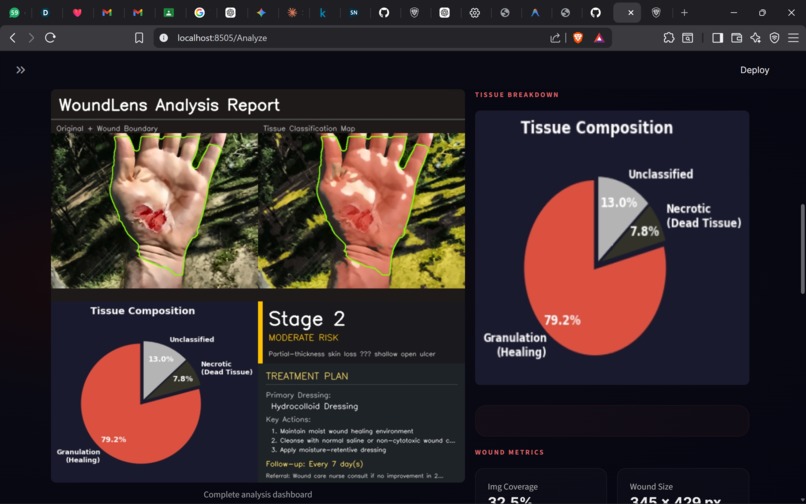Click the Deploy button

[x=755, y=70]
